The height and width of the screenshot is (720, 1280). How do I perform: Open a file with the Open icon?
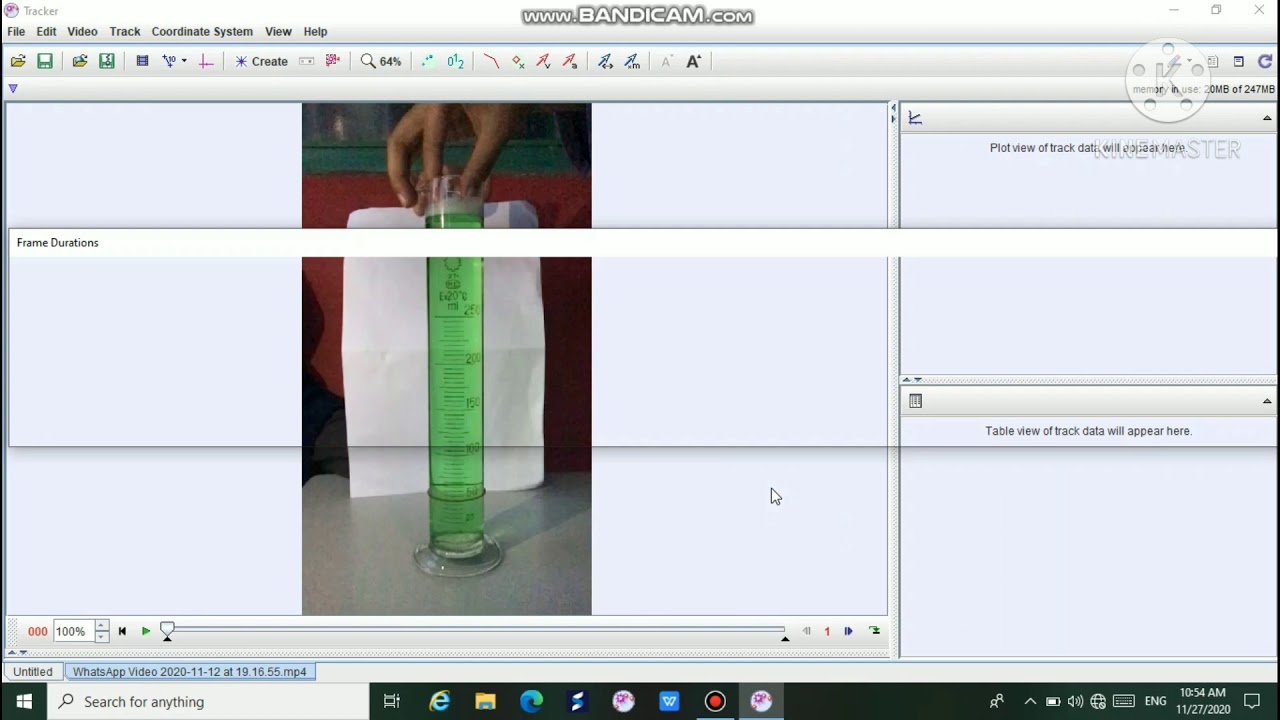coord(18,61)
